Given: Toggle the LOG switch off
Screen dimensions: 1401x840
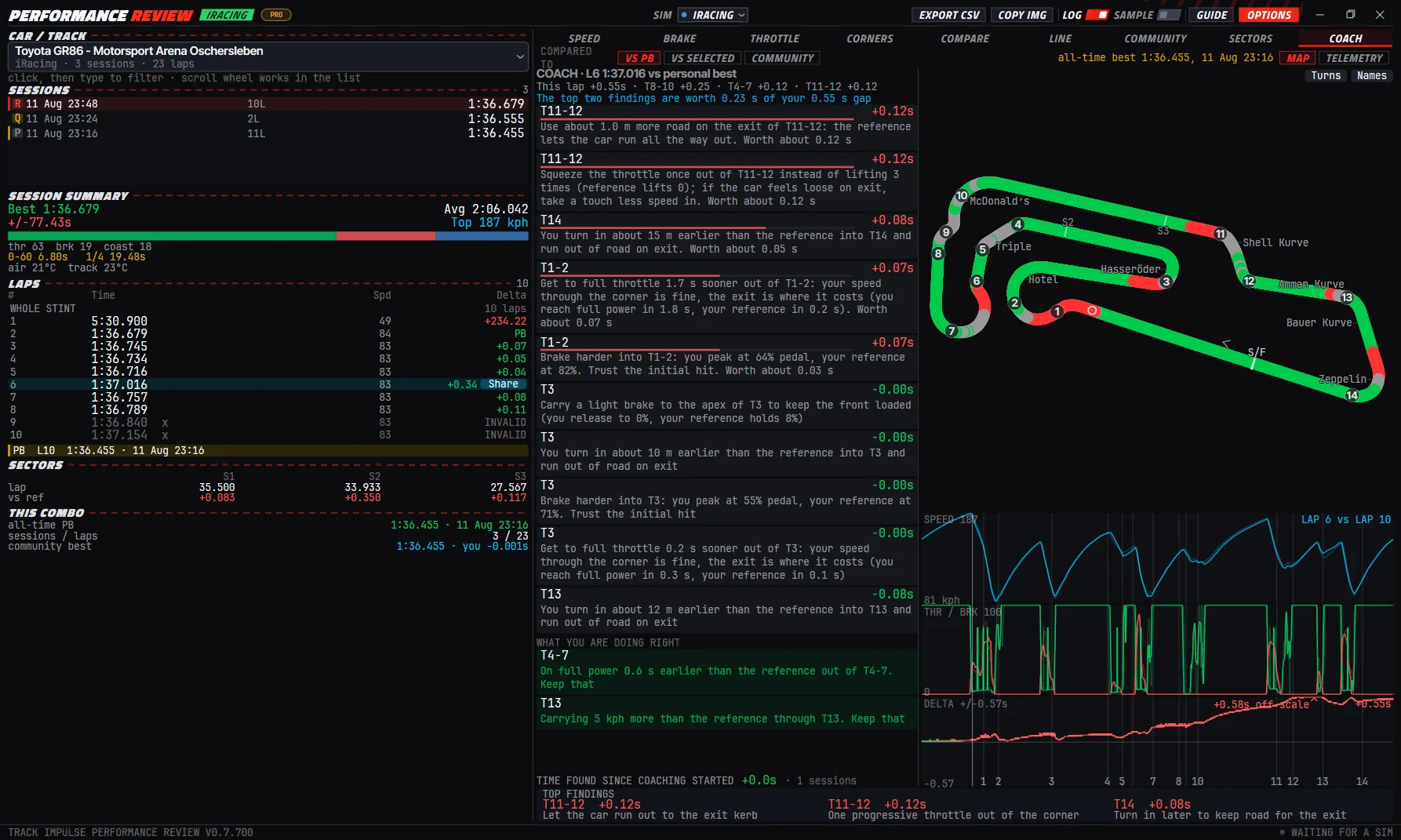Looking at the screenshot, I should (x=1097, y=15).
